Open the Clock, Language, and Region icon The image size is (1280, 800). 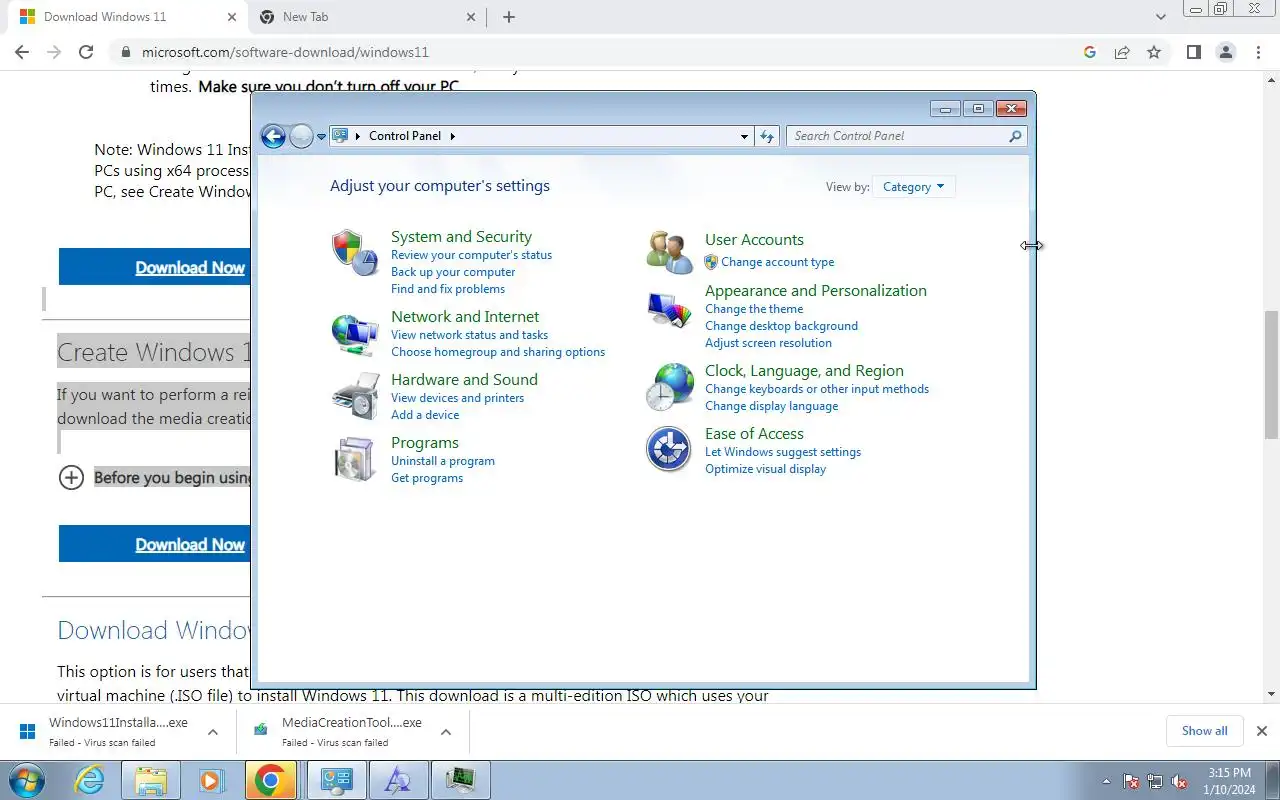(669, 388)
